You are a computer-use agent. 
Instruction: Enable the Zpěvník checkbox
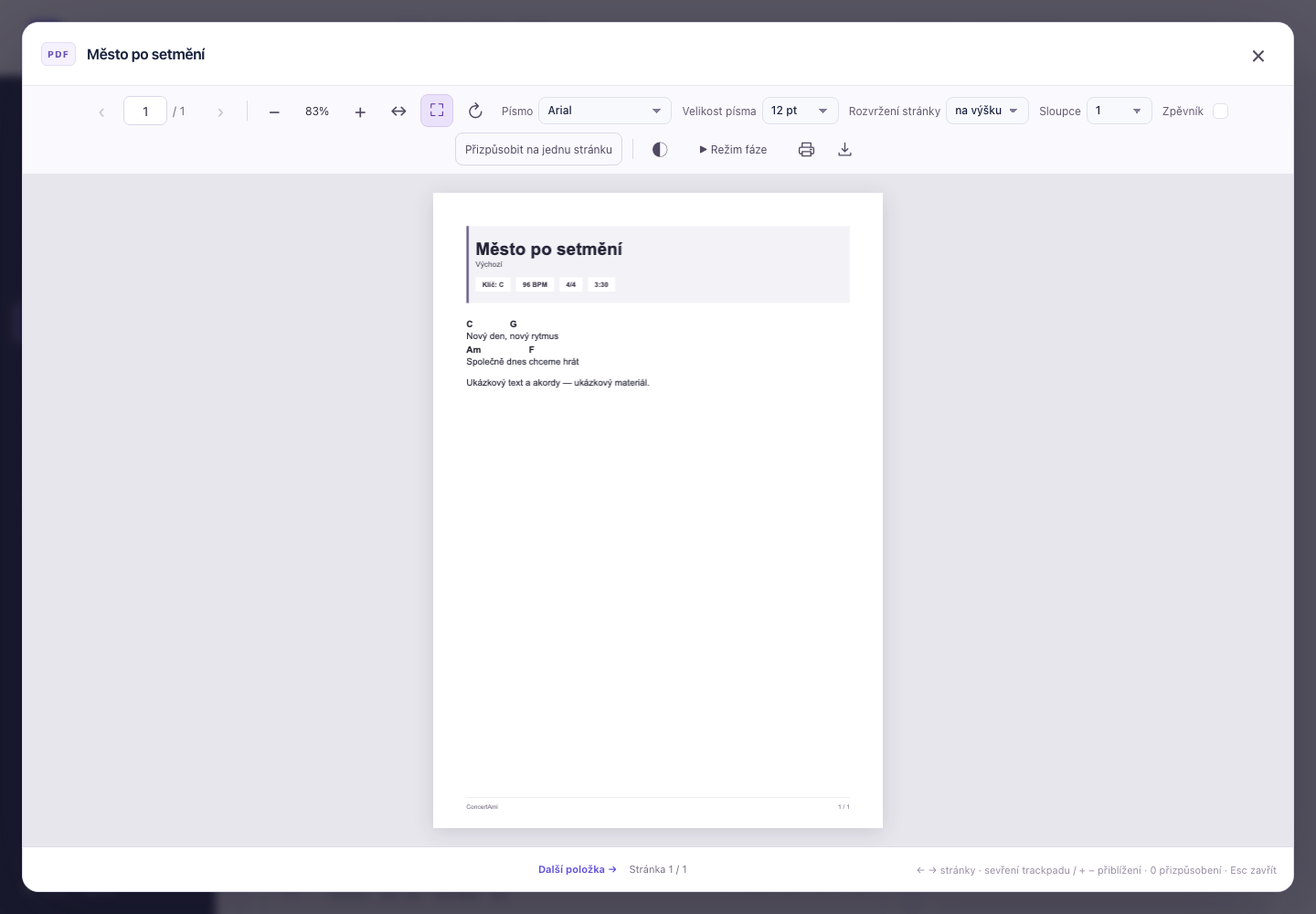tap(1221, 112)
